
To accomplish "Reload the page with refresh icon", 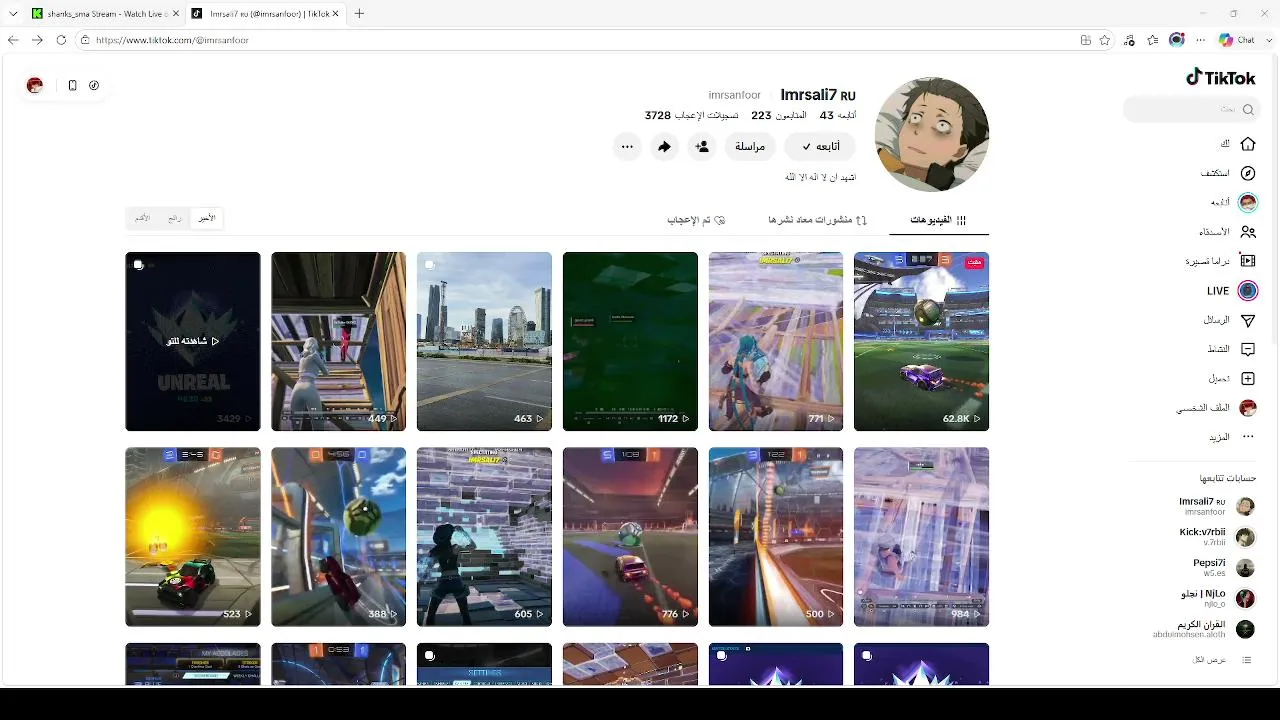I will click(61, 40).
